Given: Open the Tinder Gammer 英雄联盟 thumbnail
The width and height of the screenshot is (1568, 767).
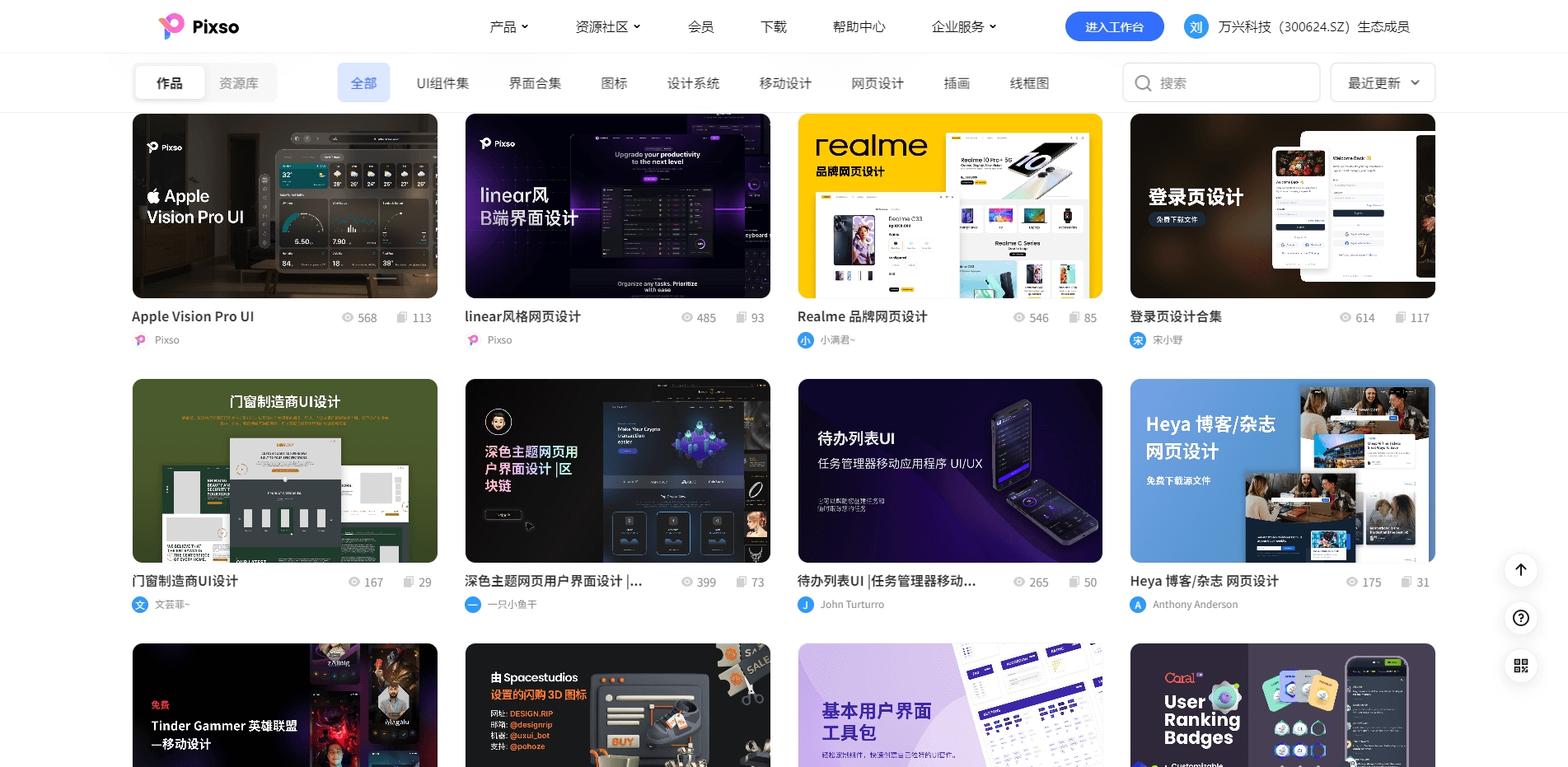Looking at the screenshot, I should (x=284, y=705).
